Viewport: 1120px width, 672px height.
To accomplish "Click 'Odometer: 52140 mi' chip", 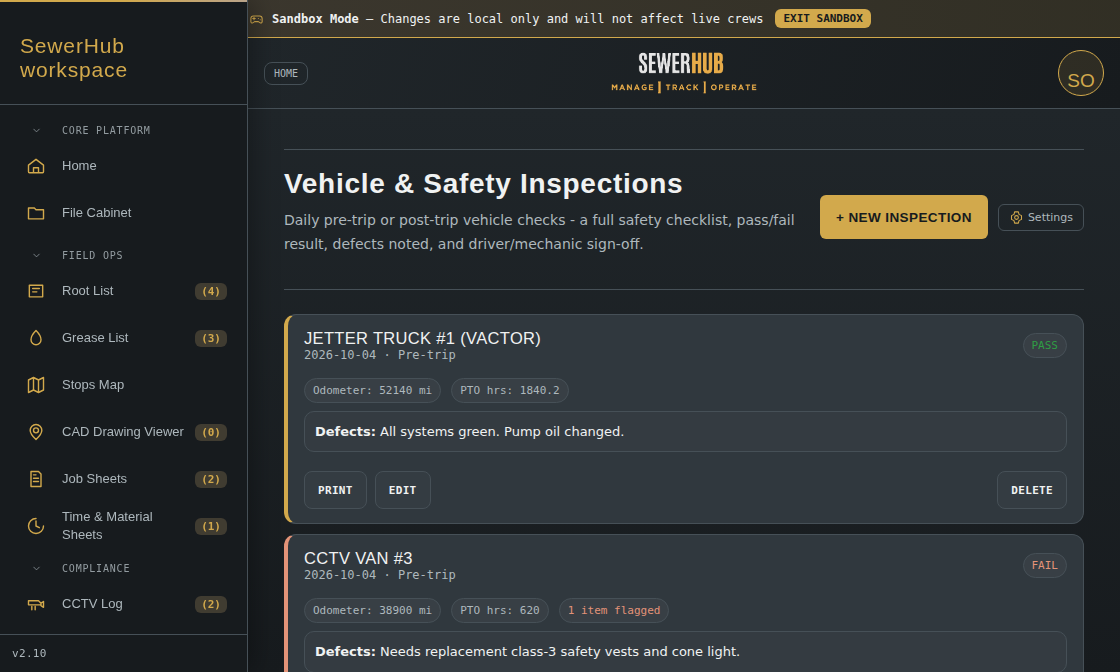I will click(x=372, y=391).
